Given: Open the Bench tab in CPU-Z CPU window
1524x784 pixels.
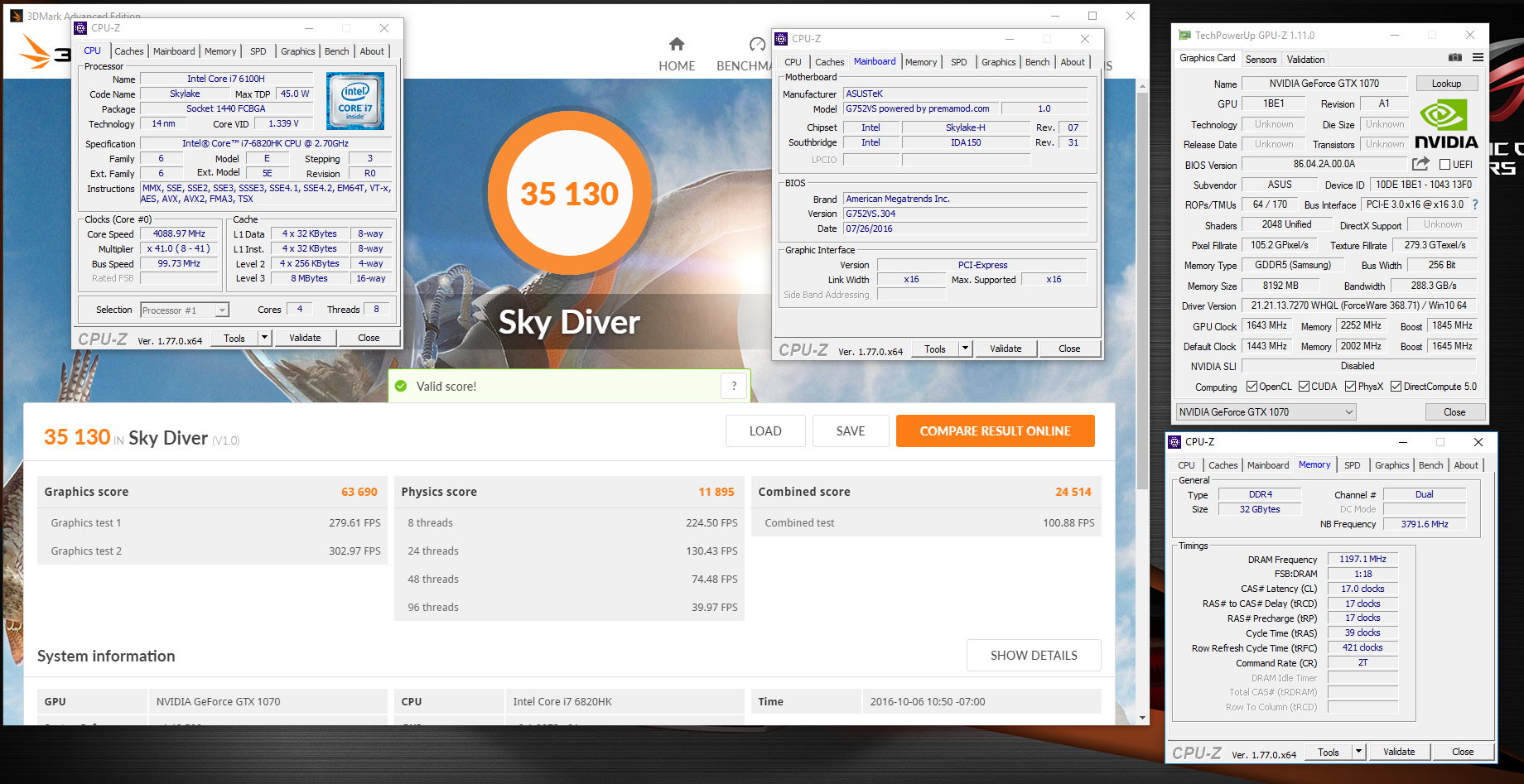Looking at the screenshot, I should point(336,51).
